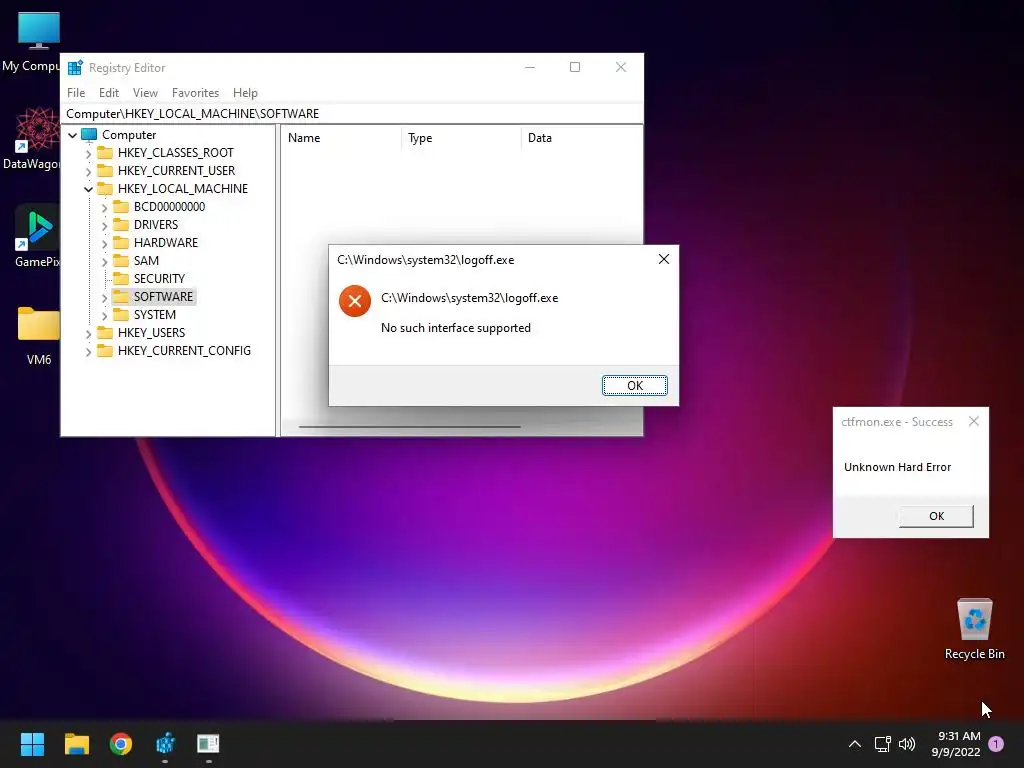1024x768 pixels.
Task: Minimize the Registry Editor window
Action: click(x=530, y=67)
